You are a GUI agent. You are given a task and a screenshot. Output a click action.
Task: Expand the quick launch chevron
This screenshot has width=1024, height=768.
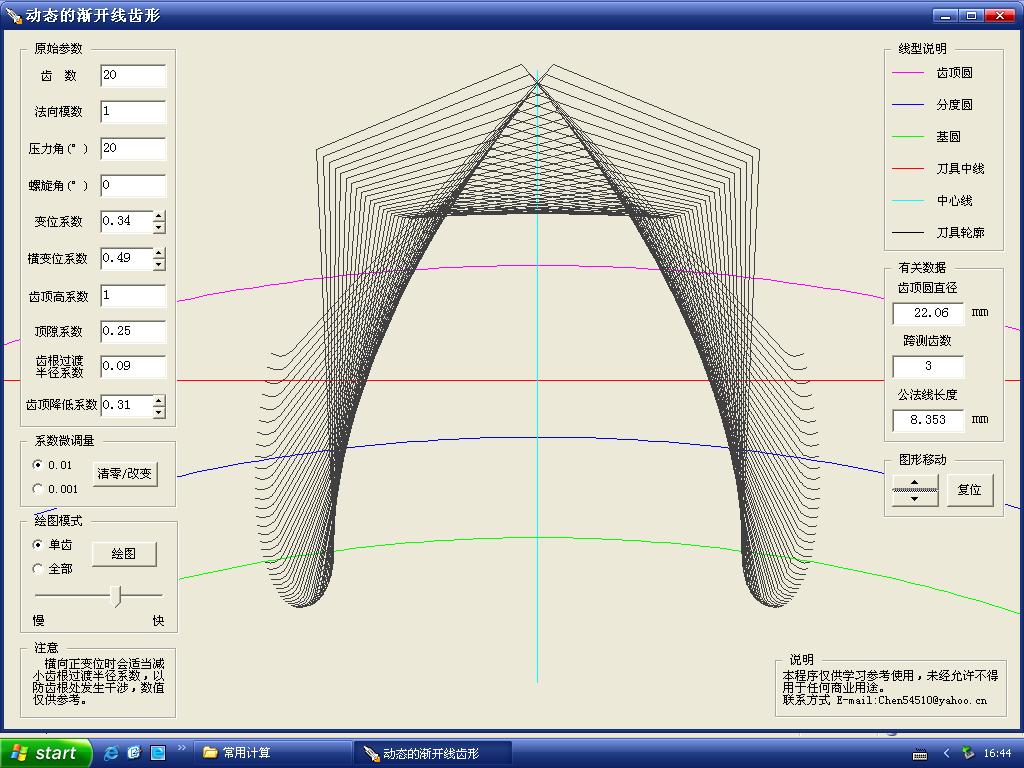(182, 748)
